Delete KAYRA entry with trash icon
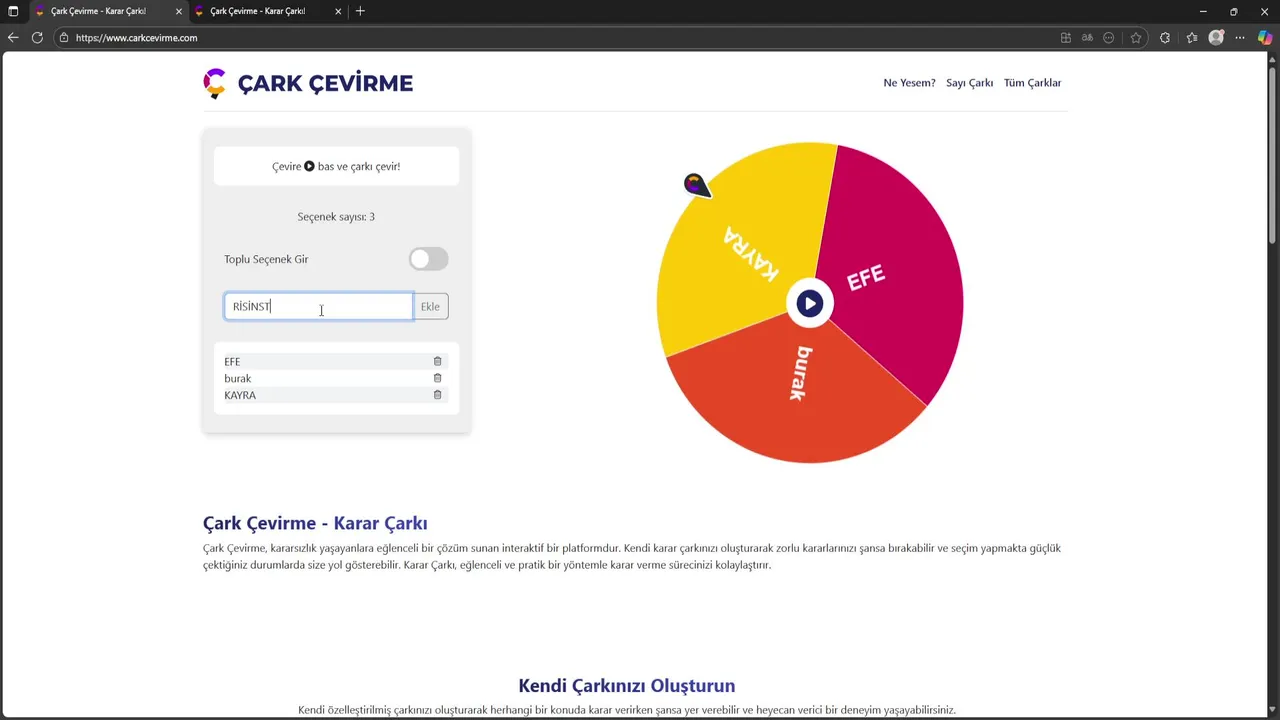 437,395
